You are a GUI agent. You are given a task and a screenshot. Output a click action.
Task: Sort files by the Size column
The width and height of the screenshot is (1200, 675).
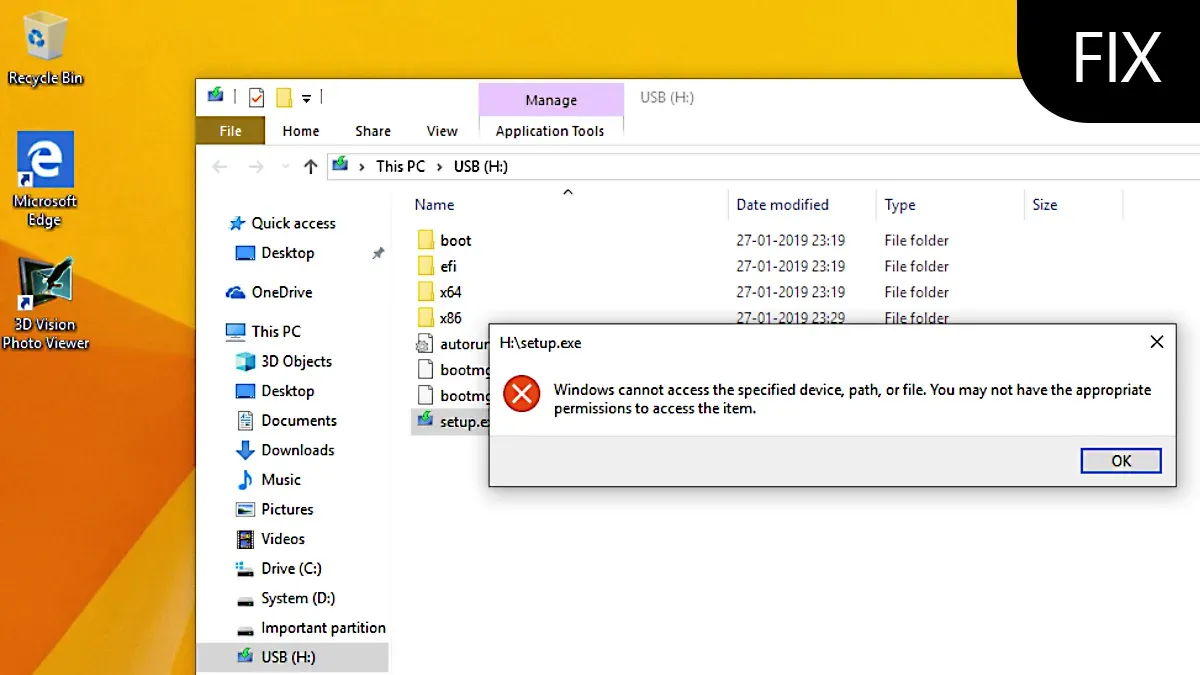1045,204
